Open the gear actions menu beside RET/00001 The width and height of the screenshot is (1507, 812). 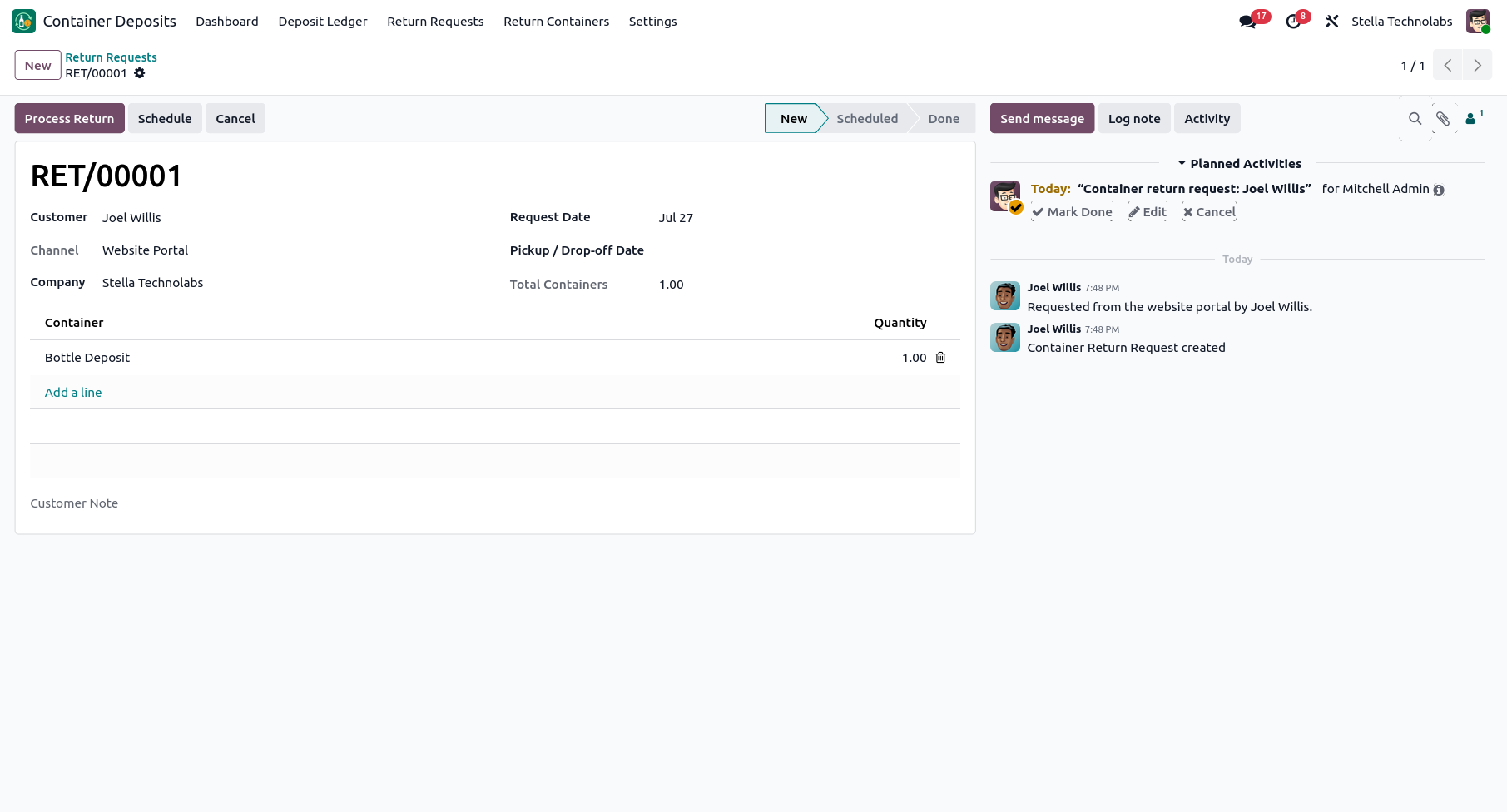[140, 73]
